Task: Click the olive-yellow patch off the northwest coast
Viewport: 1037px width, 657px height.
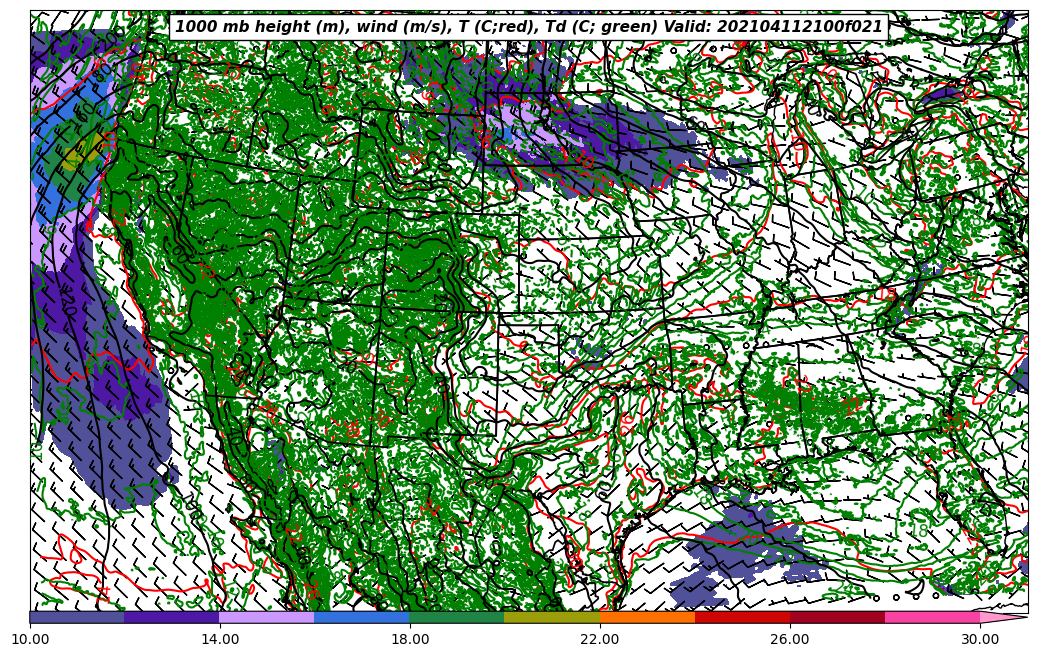Action: (78, 155)
